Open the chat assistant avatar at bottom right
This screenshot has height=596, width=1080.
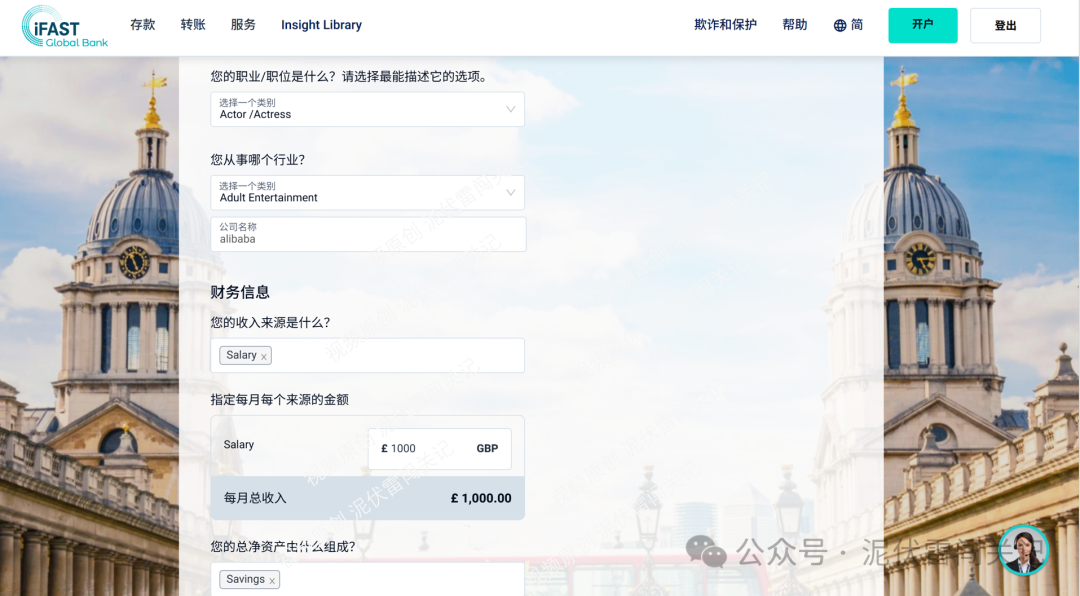pyautogui.click(x=1023, y=550)
